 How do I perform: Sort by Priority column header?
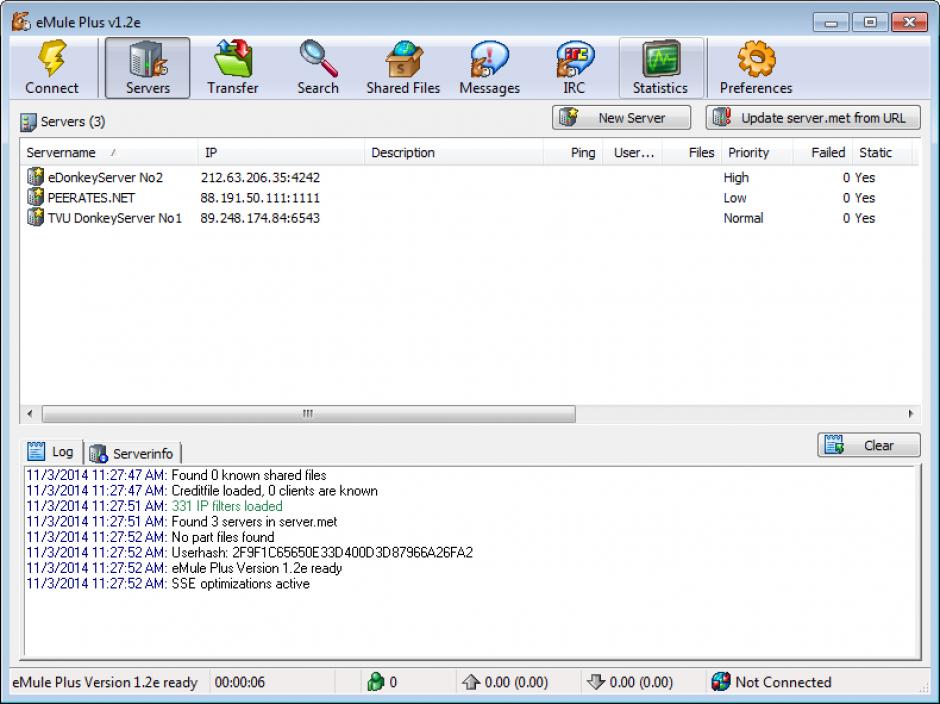point(757,152)
